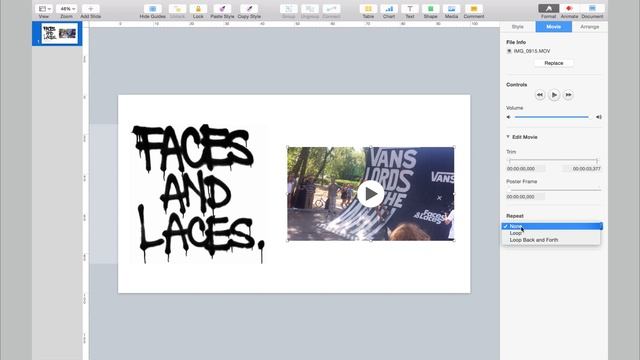
Task: Open the Animate inspector
Action: point(569,9)
